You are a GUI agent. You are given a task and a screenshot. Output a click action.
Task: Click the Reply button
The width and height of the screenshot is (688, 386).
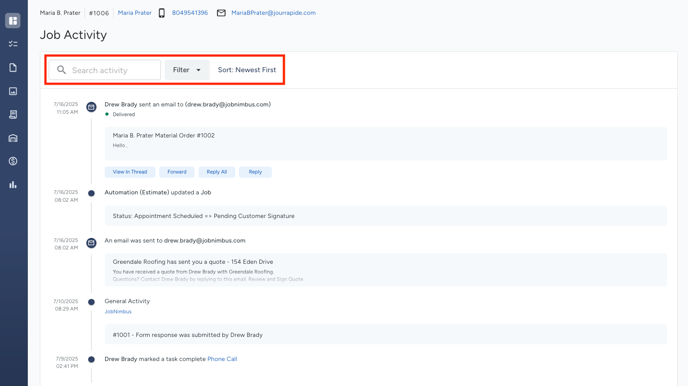[255, 172]
